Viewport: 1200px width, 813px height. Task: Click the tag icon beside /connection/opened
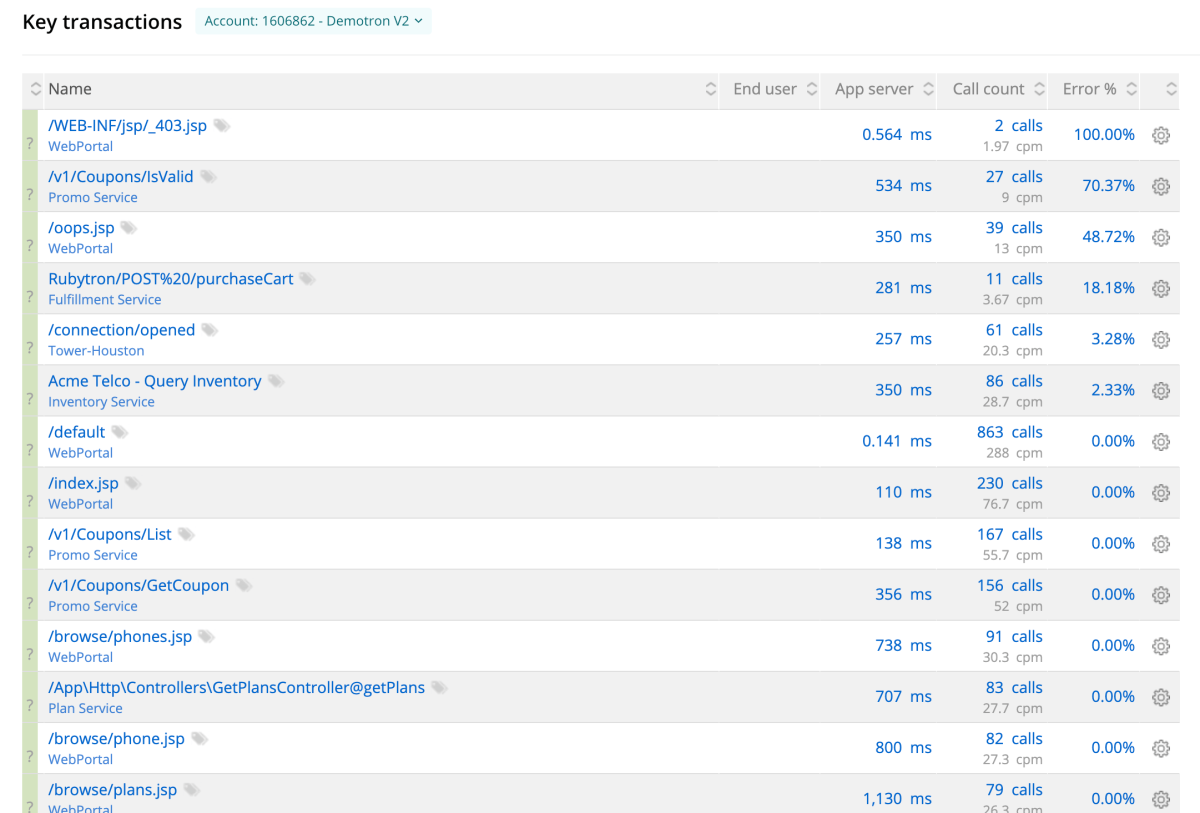click(209, 330)
